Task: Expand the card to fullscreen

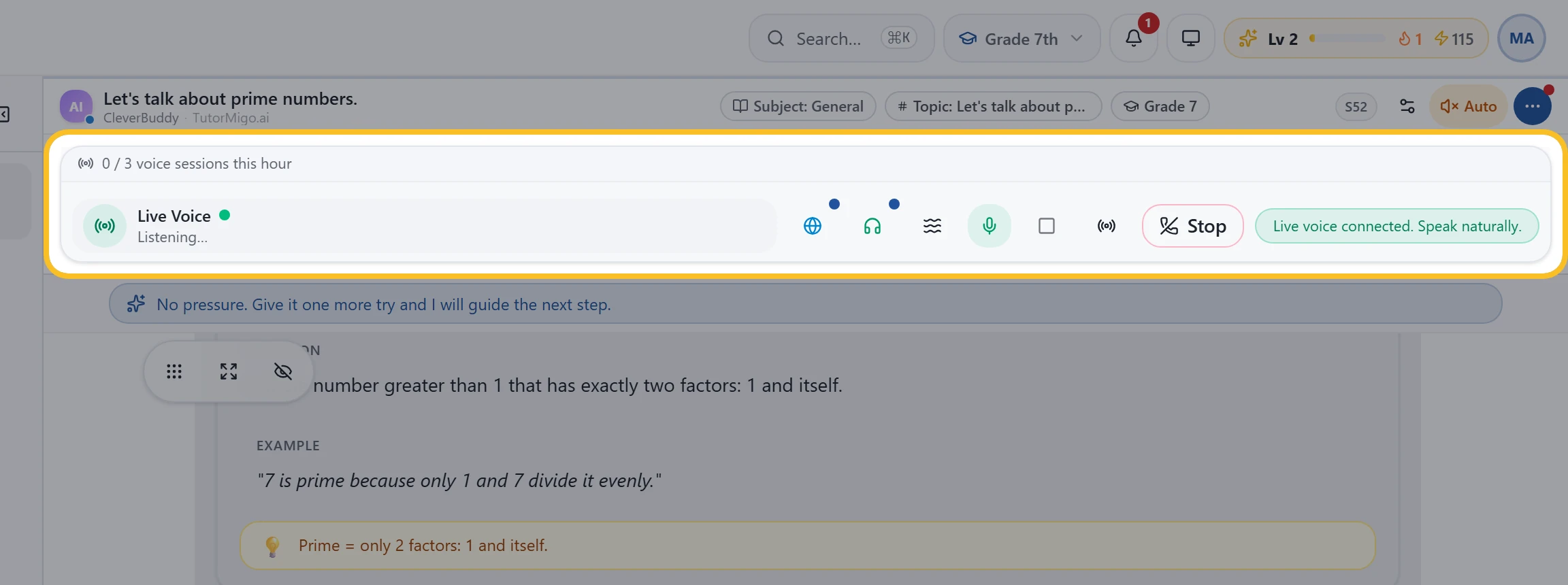Action: pos(229,371)
